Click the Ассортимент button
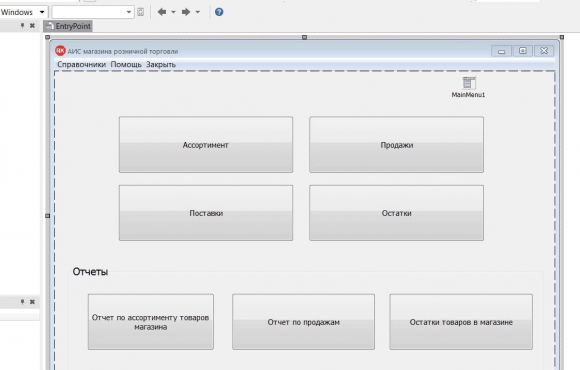The height and width of the screenshot is (370, 580). (x=206, y=145)
